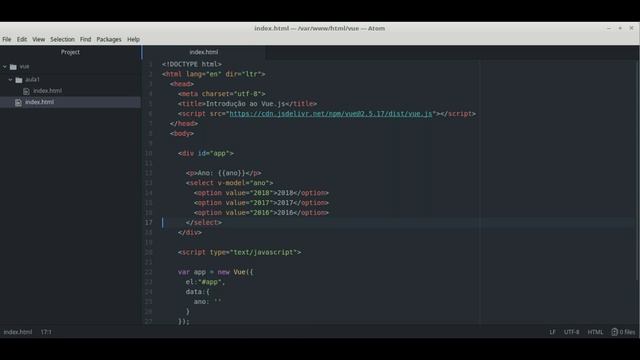Select the aula1 folder row
The height and width of the screenshot is (360, 640).
point(70,80)
